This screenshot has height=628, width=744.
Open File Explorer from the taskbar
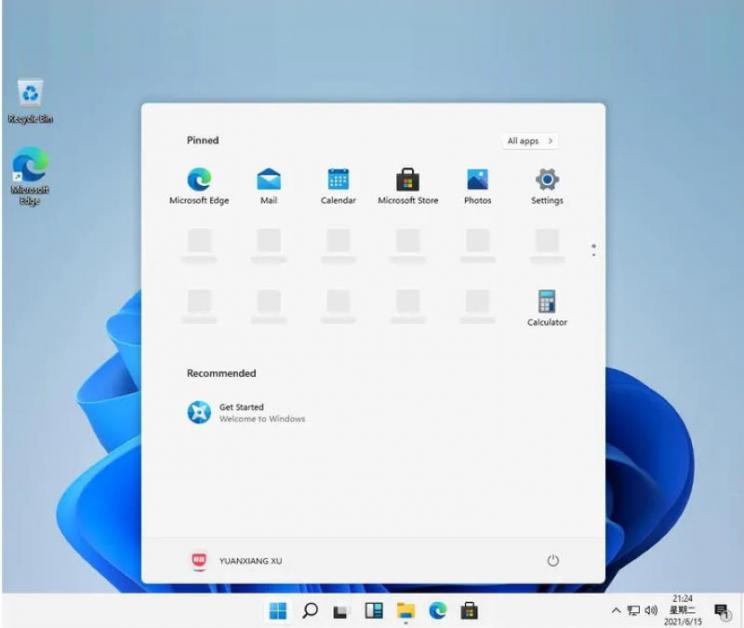[x=406, y=610]
